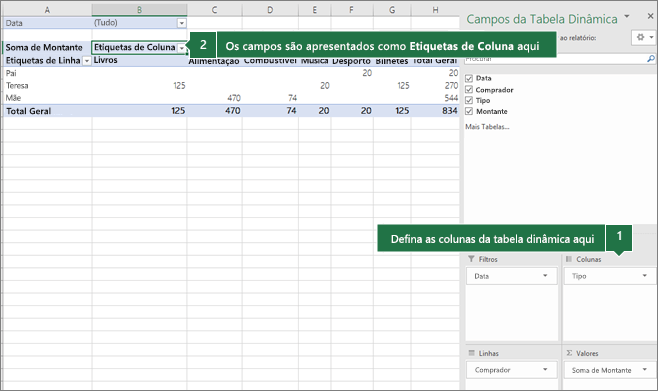658x391 pixels.
Task: Open the Etiquetas de Coluna dropdown arrow
Action: click(x=182, y=48)
